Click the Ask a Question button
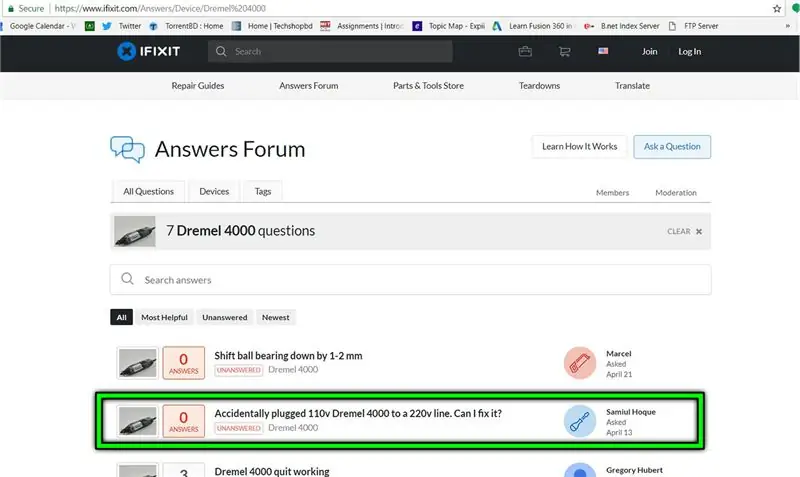Viewport: 800px width, 477px height. (x=672, y=147)
